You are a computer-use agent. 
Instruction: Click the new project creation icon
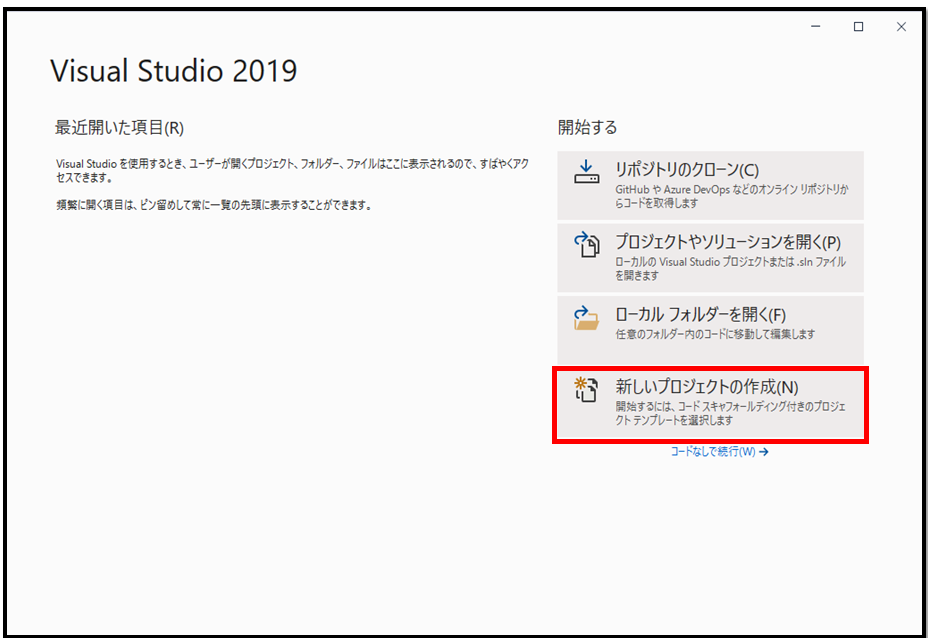point(586,389)
